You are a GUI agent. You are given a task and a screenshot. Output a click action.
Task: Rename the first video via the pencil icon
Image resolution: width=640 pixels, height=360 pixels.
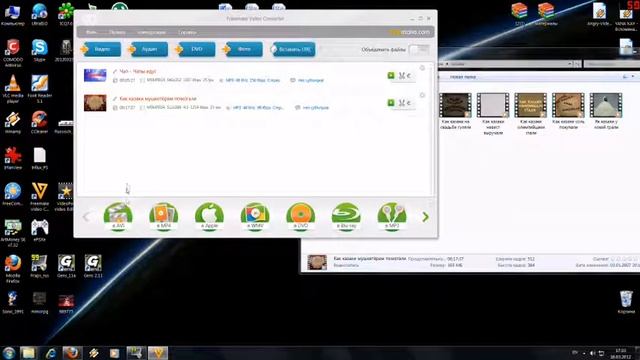tap(115, 71)
